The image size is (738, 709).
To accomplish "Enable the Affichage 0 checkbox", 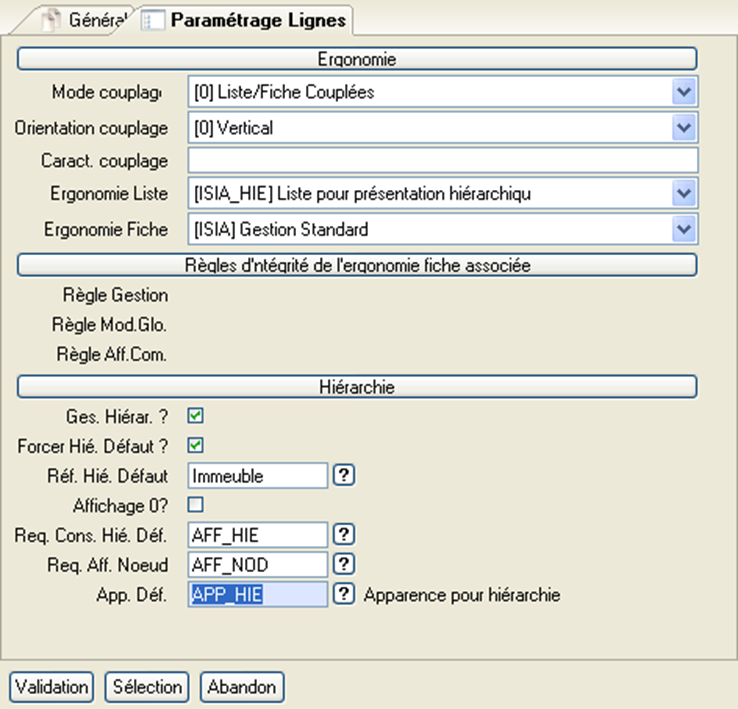I will tap(196, 504).
